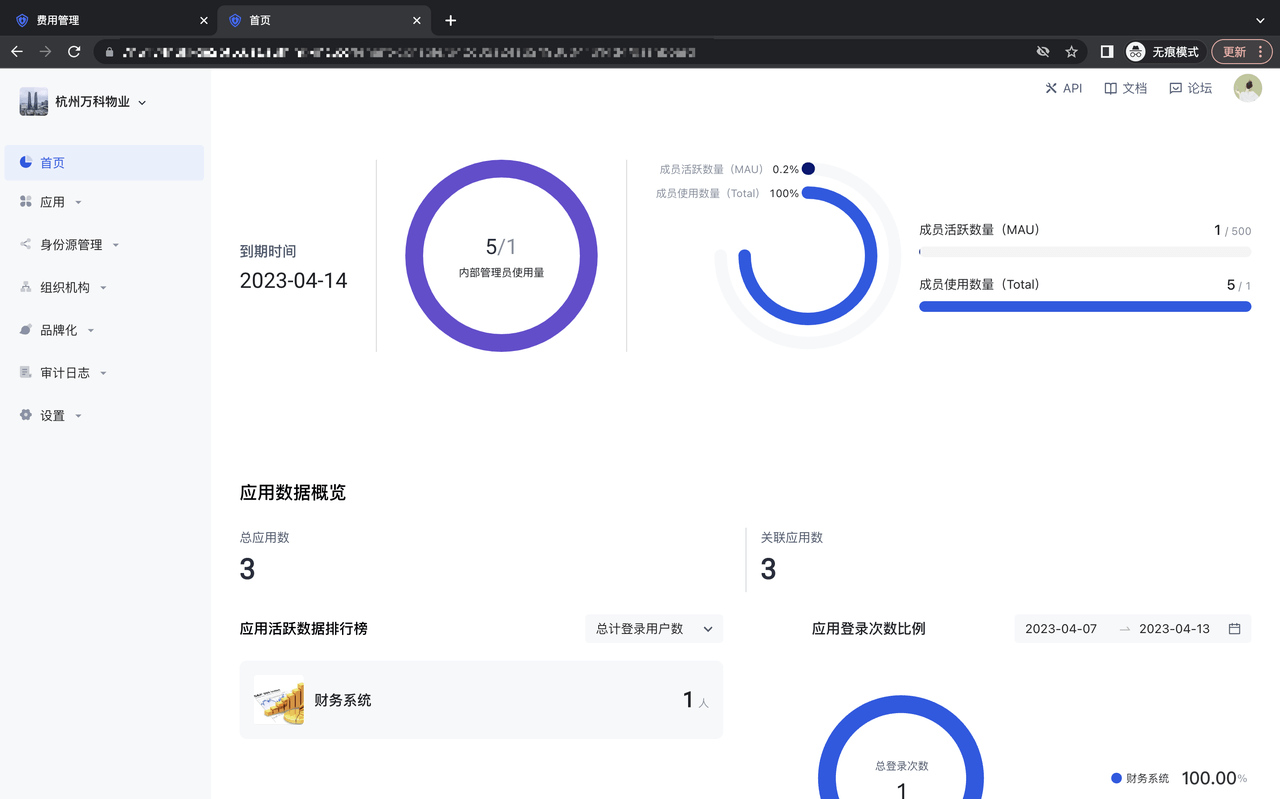The height and width of the screenshot is (799, 1280).
Task: Click the 财务系统 app thumbnail image
Action: (x=279, y=700)
